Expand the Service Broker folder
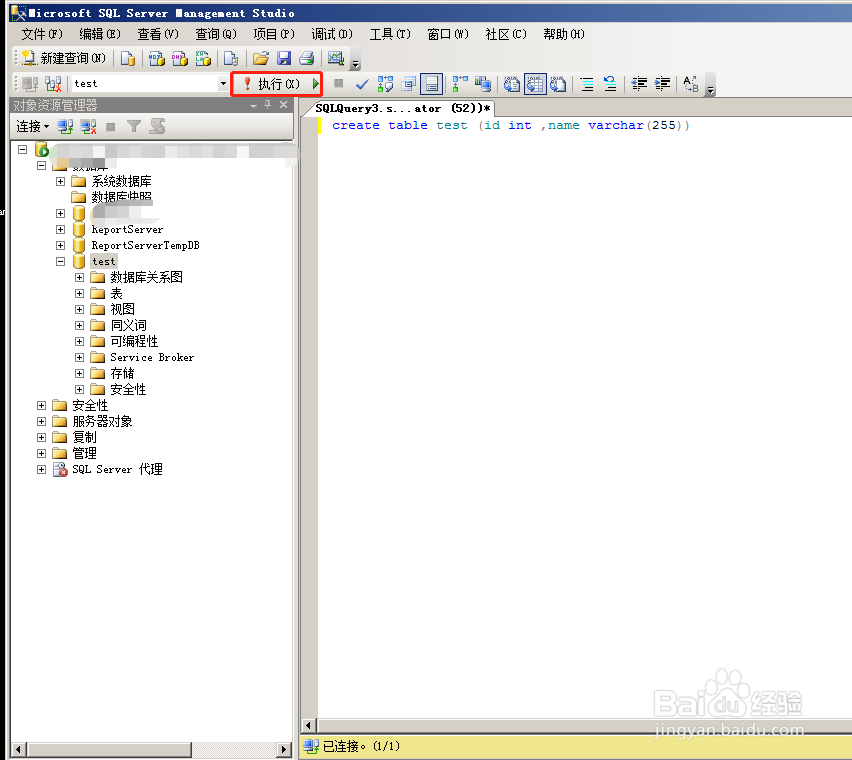 (x=79, y=357)
